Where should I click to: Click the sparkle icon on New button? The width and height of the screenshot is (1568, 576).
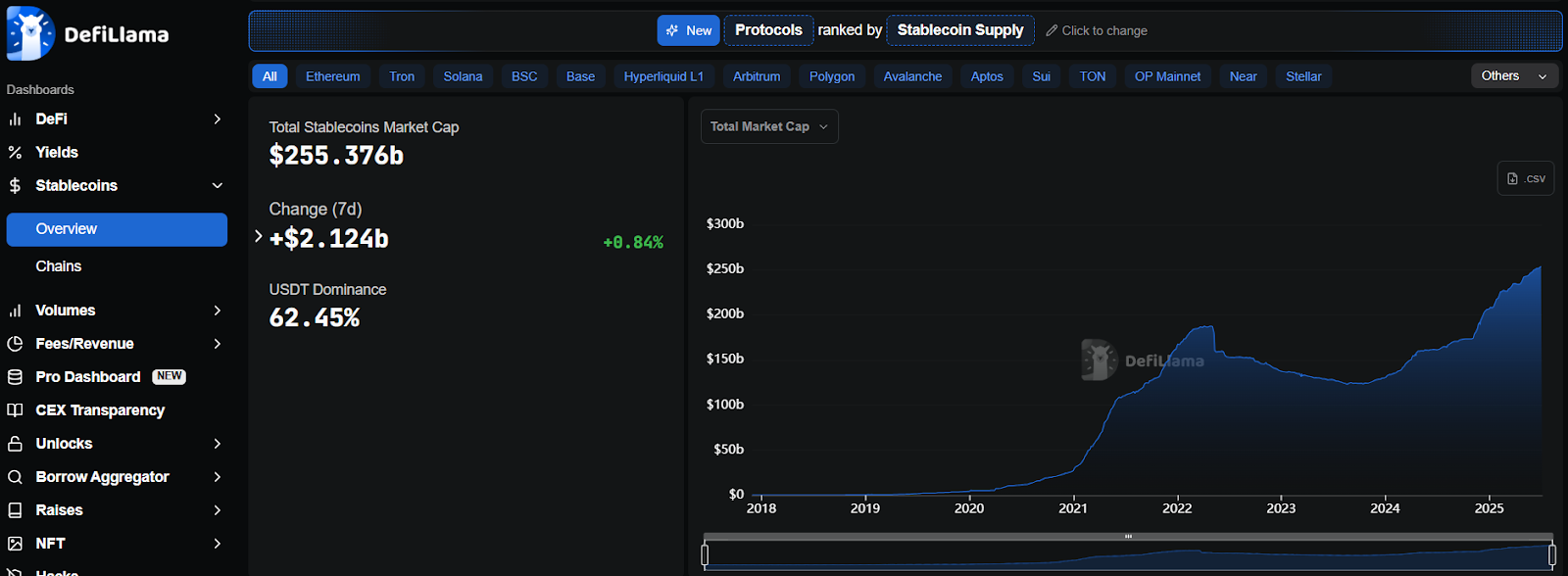tap(672, 30)
